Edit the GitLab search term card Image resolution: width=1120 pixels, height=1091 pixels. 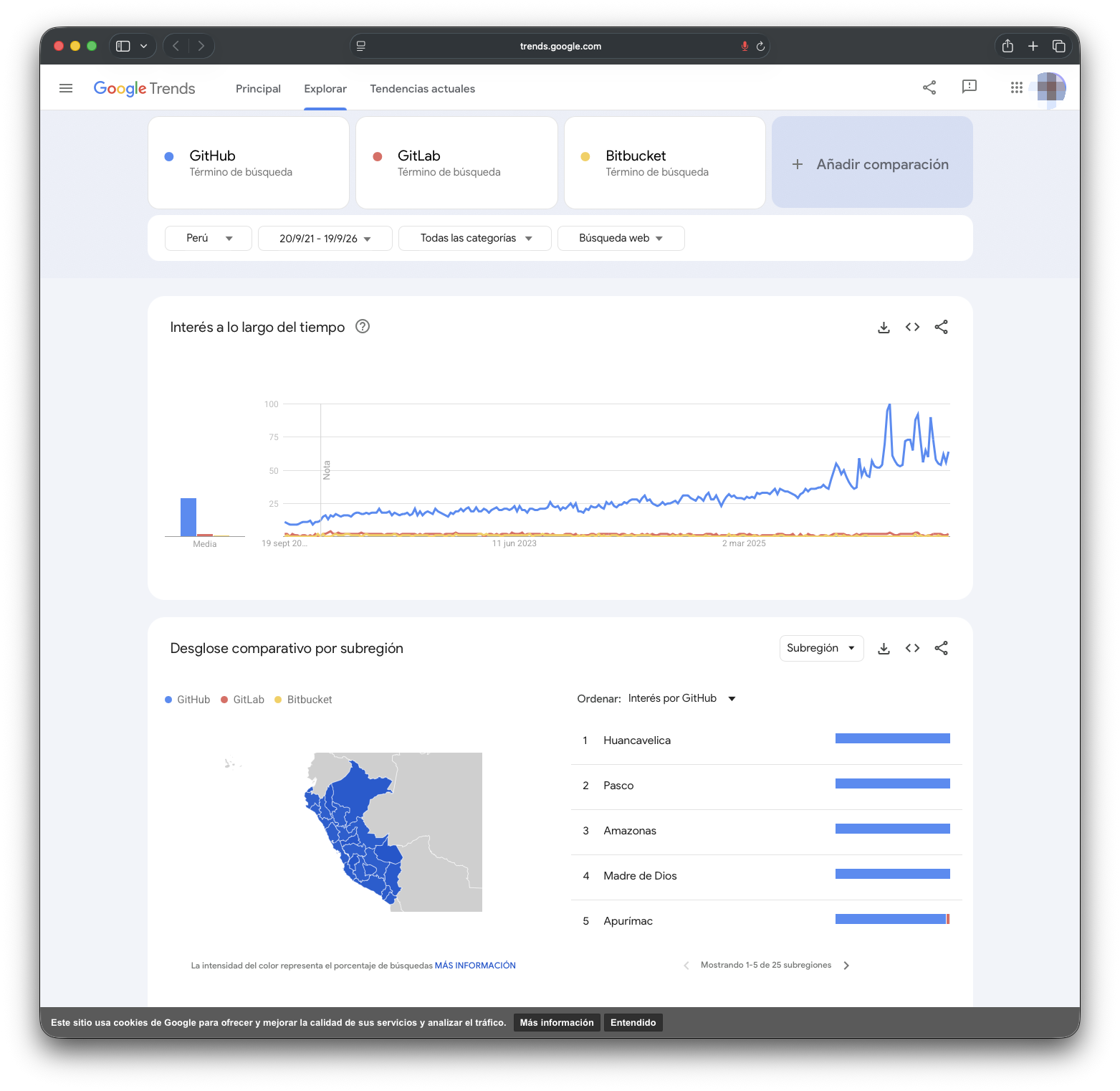[x=456, y=163]
